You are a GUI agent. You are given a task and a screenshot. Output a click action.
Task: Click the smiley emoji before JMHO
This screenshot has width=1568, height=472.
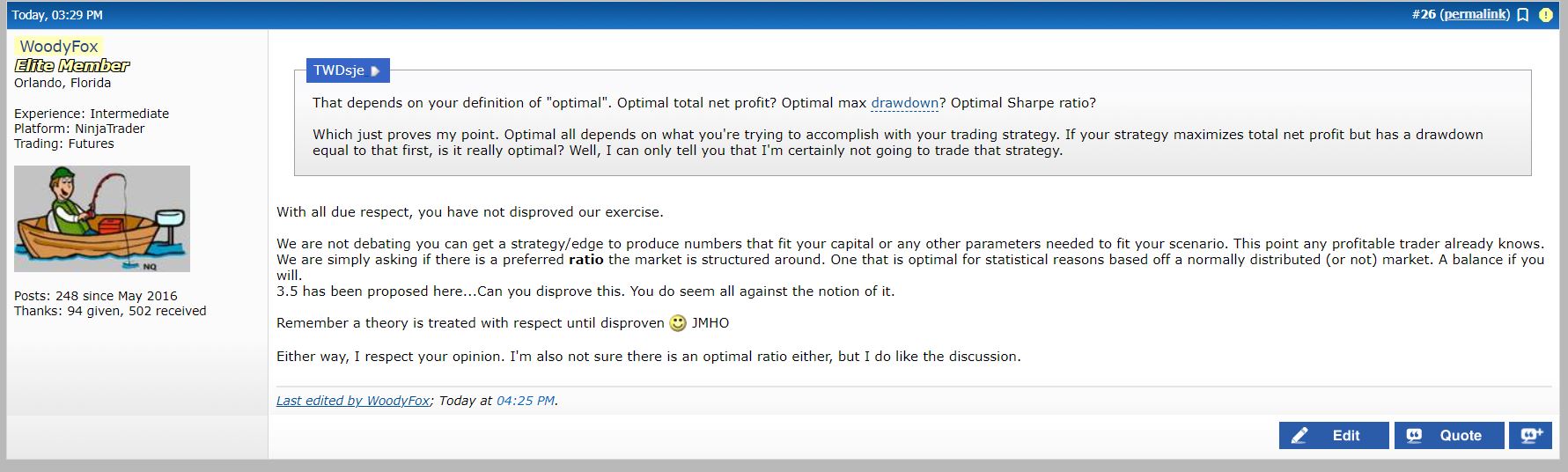(678, 323)
